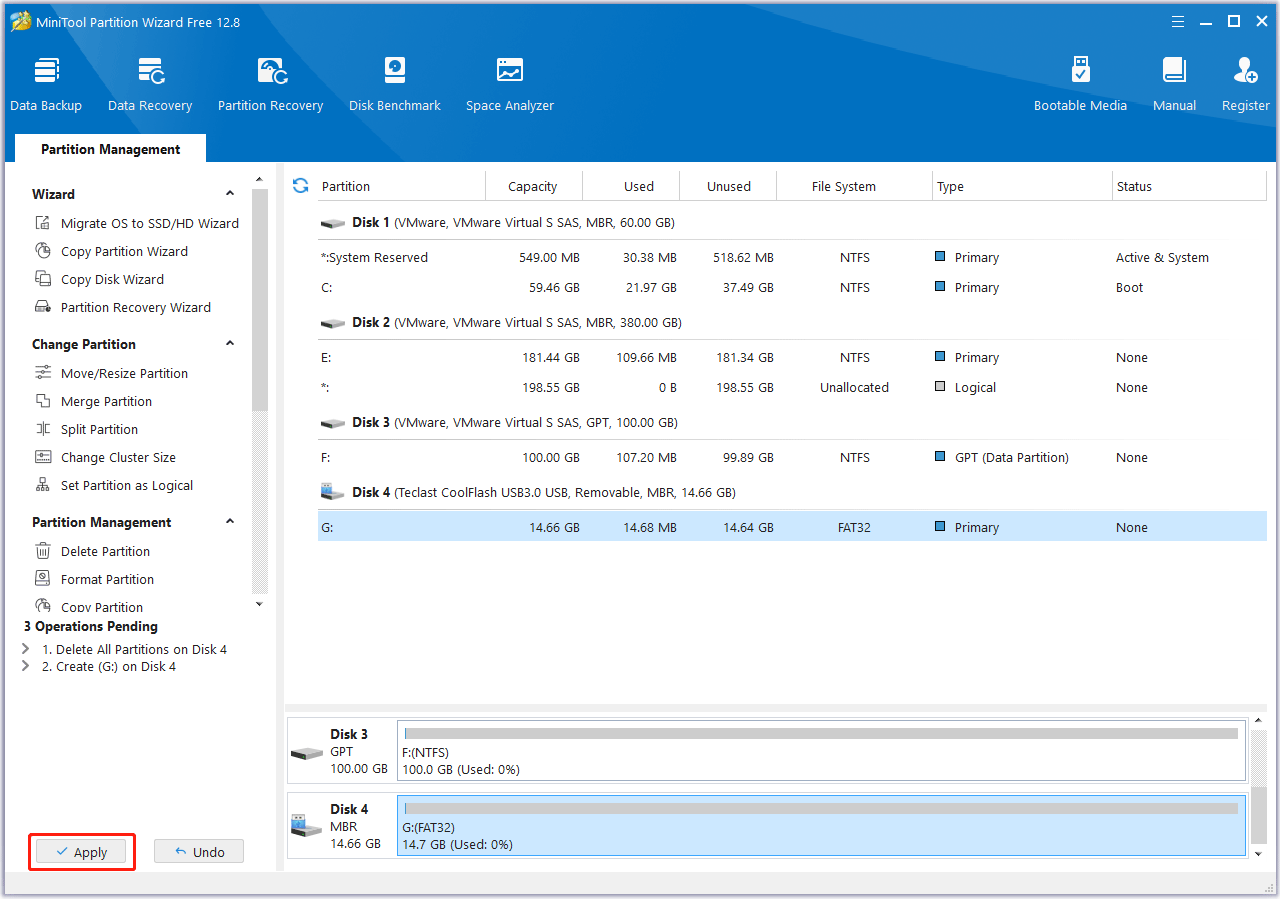Viewport: 1280px width, 899px height.
Task: Choose Split Partition
Action: (x=87, y=429)
